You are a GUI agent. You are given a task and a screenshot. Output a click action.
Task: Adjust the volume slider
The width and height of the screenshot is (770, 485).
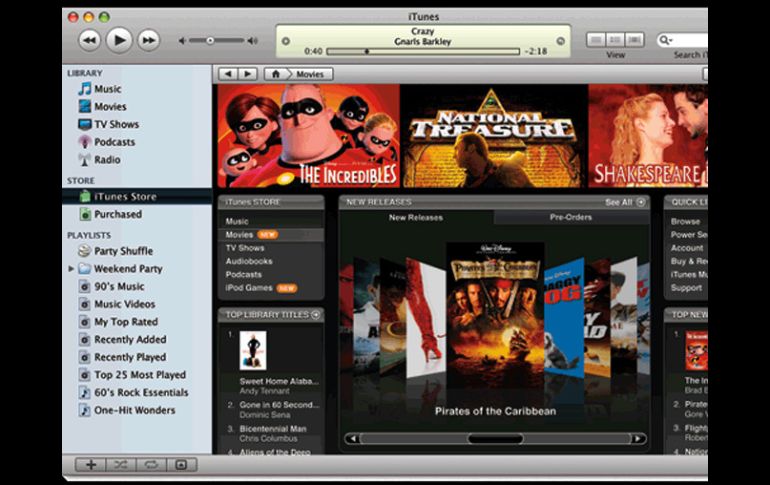[210, 41]
